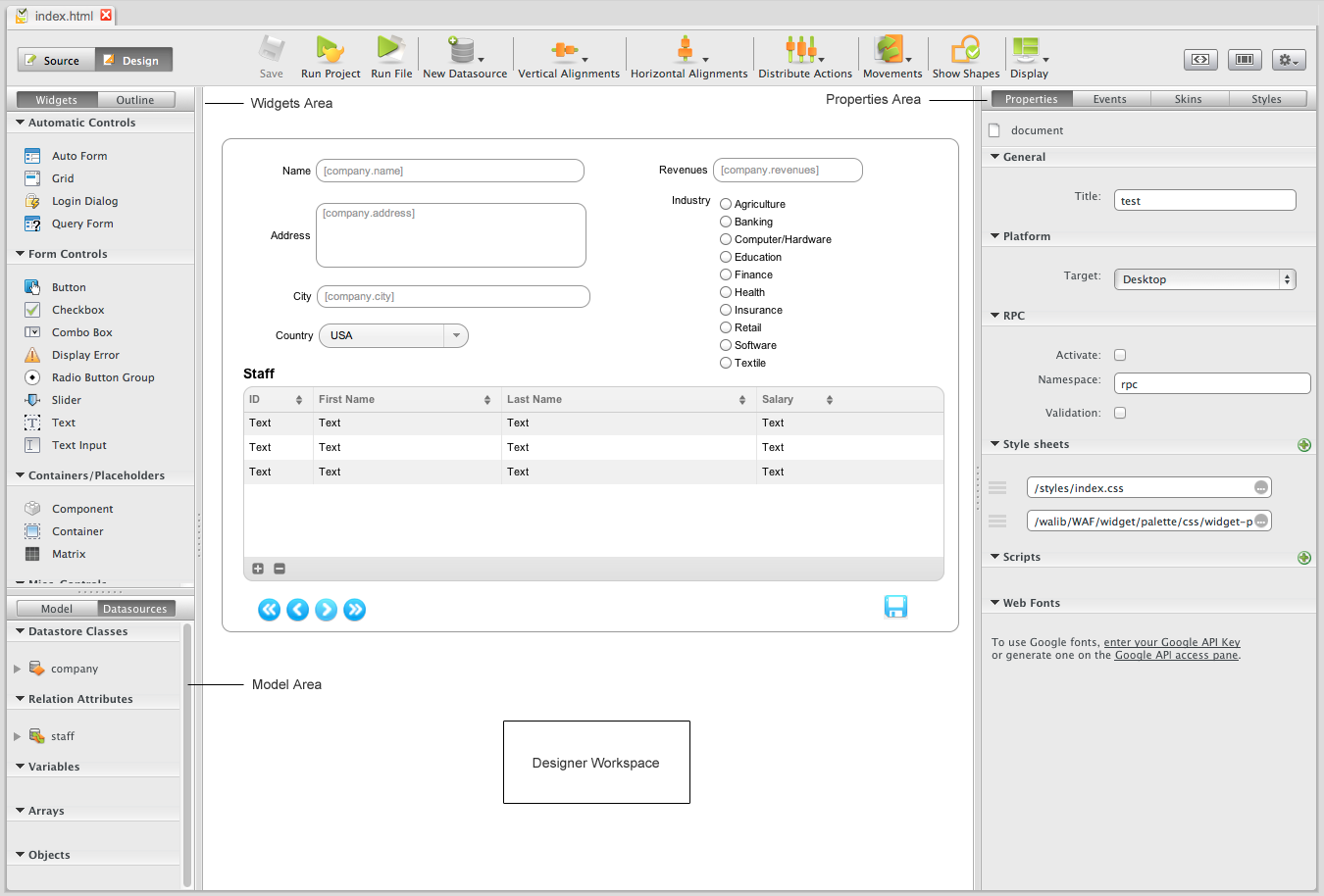Image resolution: width=1324 pixels, height=896 pixels.
Task: Click the save floppy icon in the form
Action: coord(895,607)
